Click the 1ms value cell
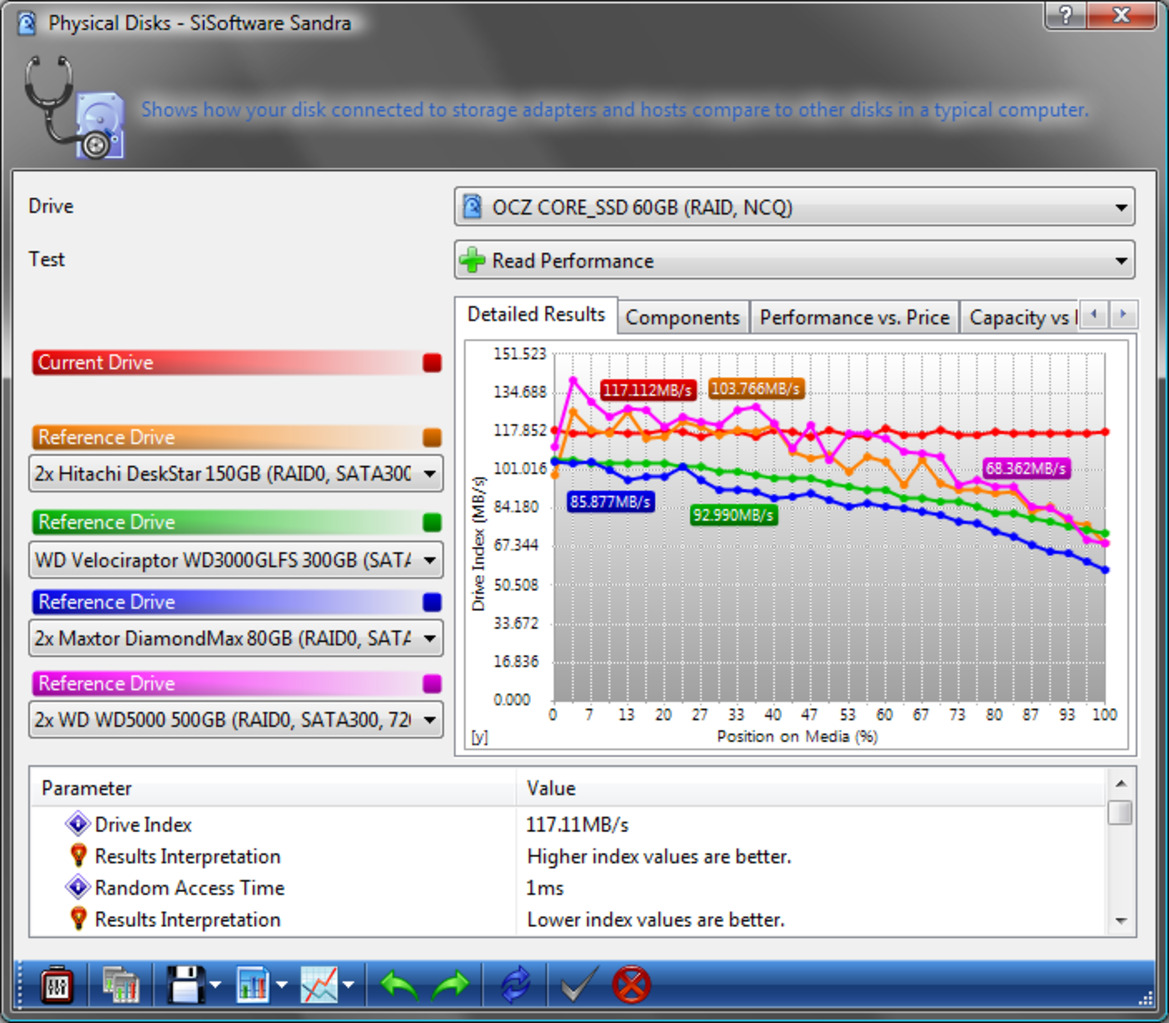 coord(545,887)
